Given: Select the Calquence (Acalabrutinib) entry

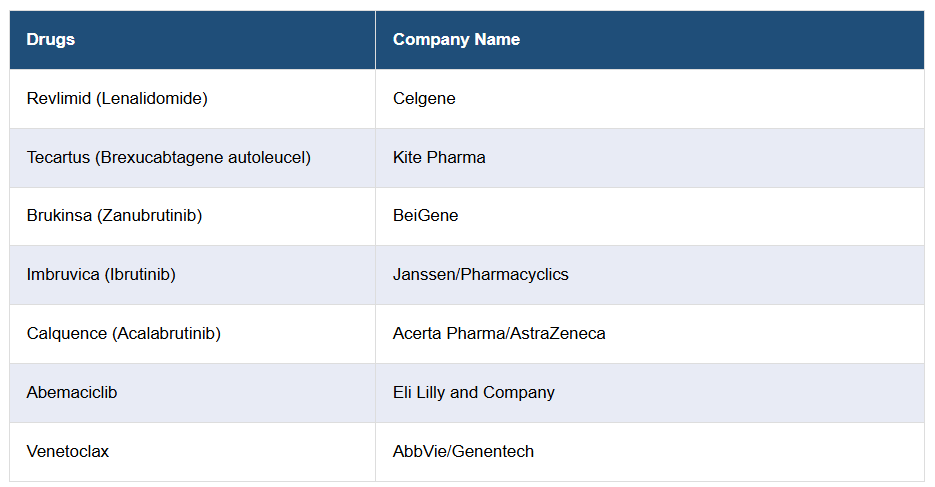Looking at the screenshot, I should (x=124, y=334).
